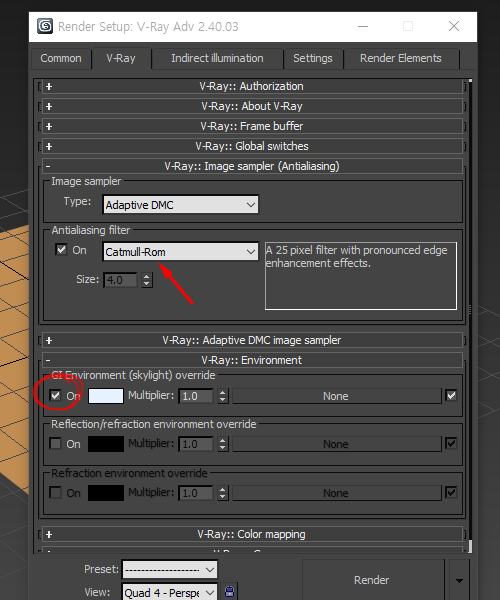
Task: Open the Indirect illumination tab
Action: (x=217, y=59)
